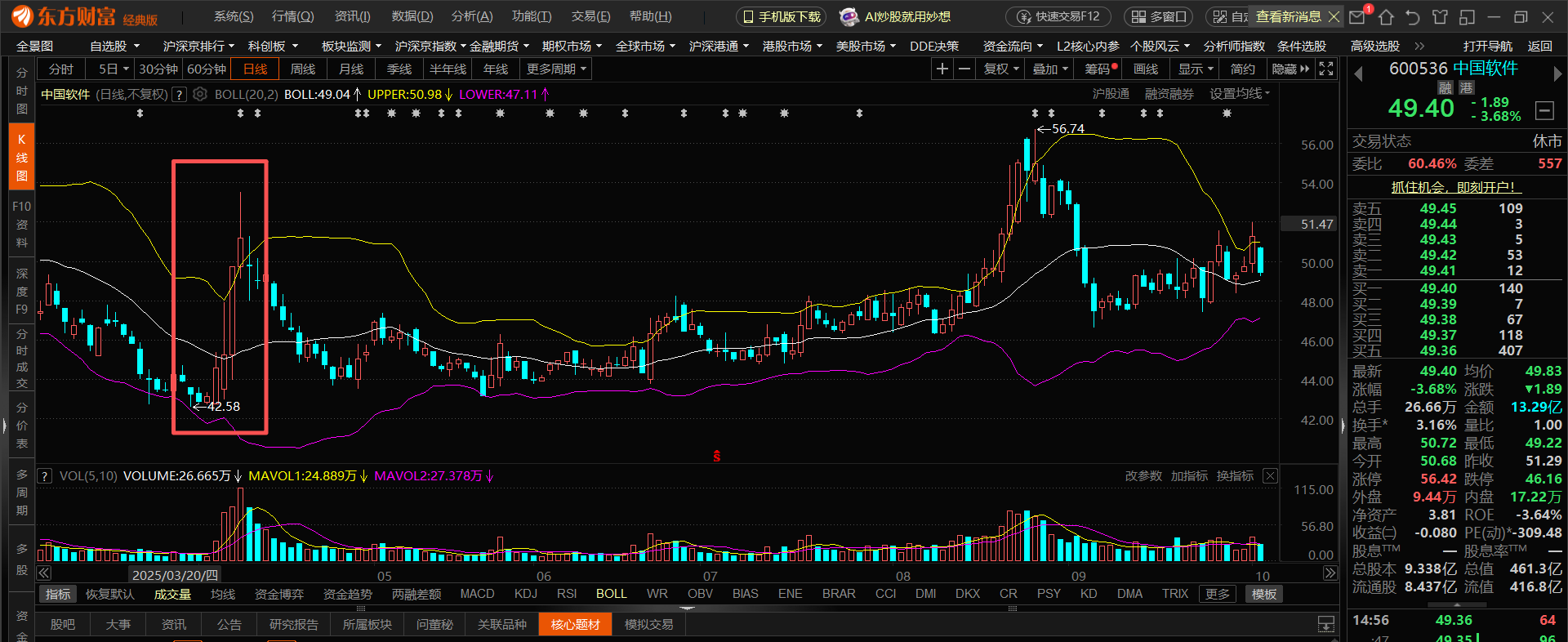Open the 叠加 overlay dropdown

(x=1050, y=69)
